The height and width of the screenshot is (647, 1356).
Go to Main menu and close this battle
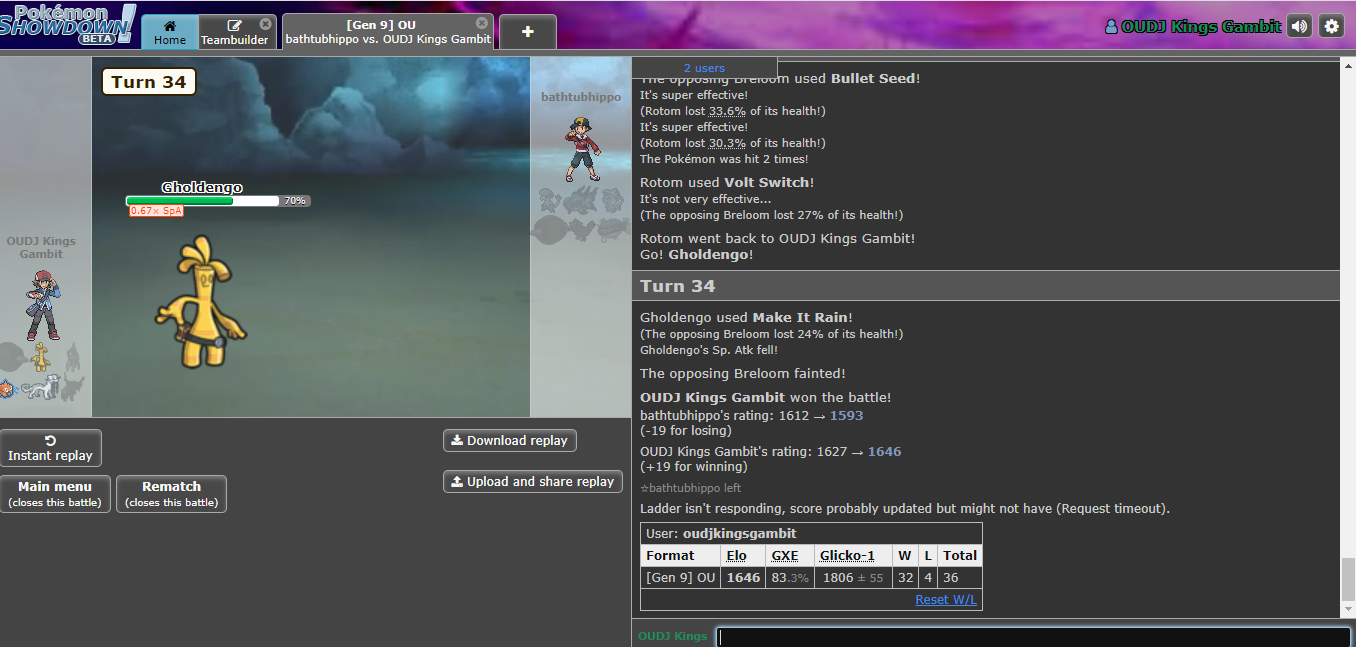(55, 494)
